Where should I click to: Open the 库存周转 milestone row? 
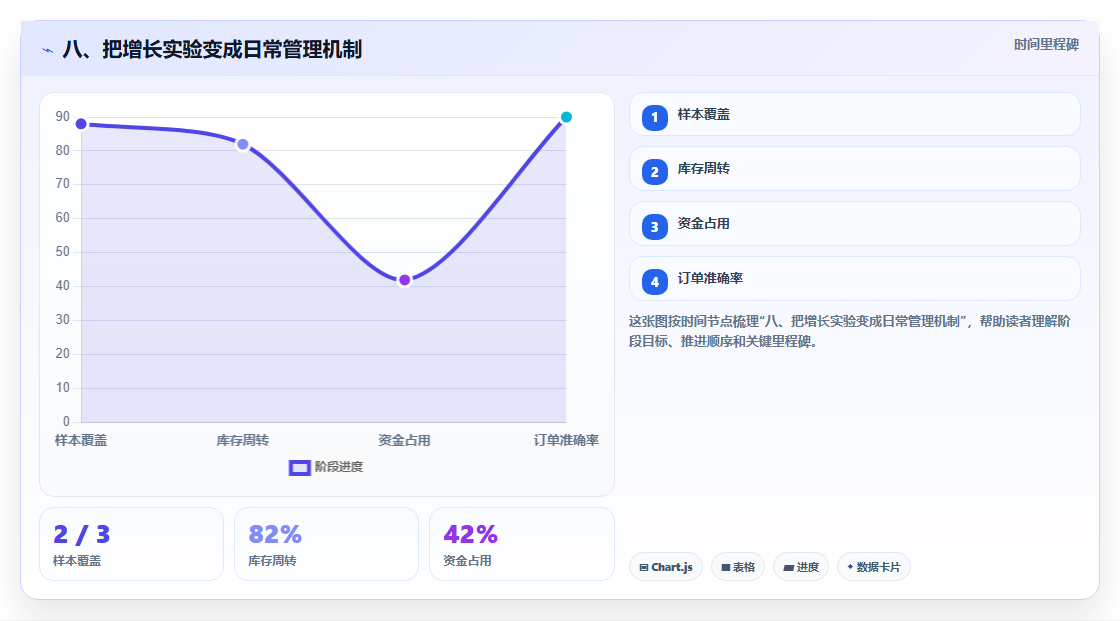pos(854,169)
